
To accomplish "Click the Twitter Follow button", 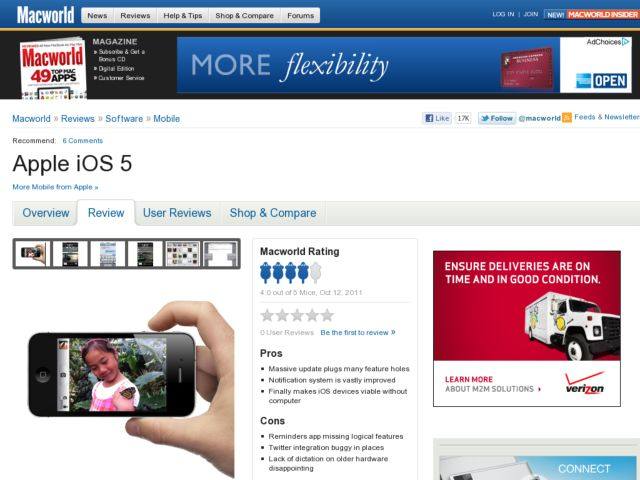I will [497, 118].
